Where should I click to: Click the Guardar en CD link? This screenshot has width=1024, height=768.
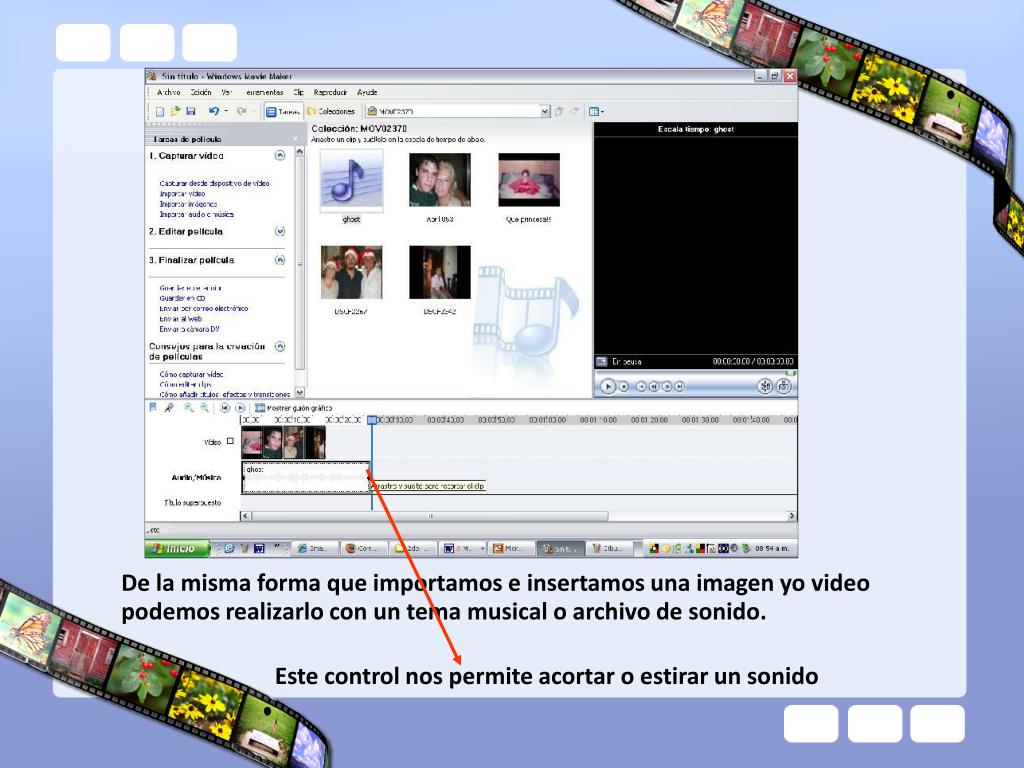coord(182,298)
